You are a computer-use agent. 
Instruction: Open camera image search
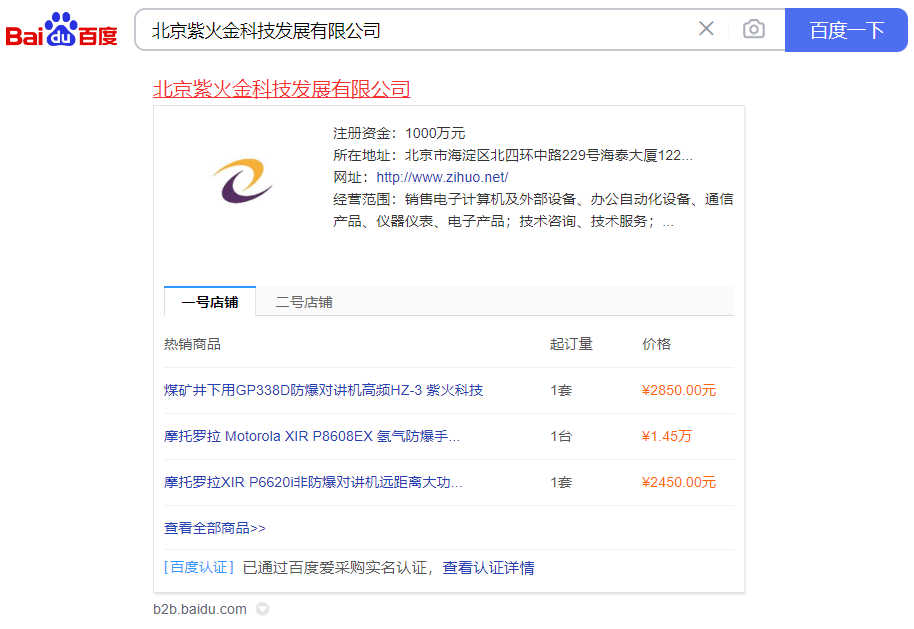(754, 29)
